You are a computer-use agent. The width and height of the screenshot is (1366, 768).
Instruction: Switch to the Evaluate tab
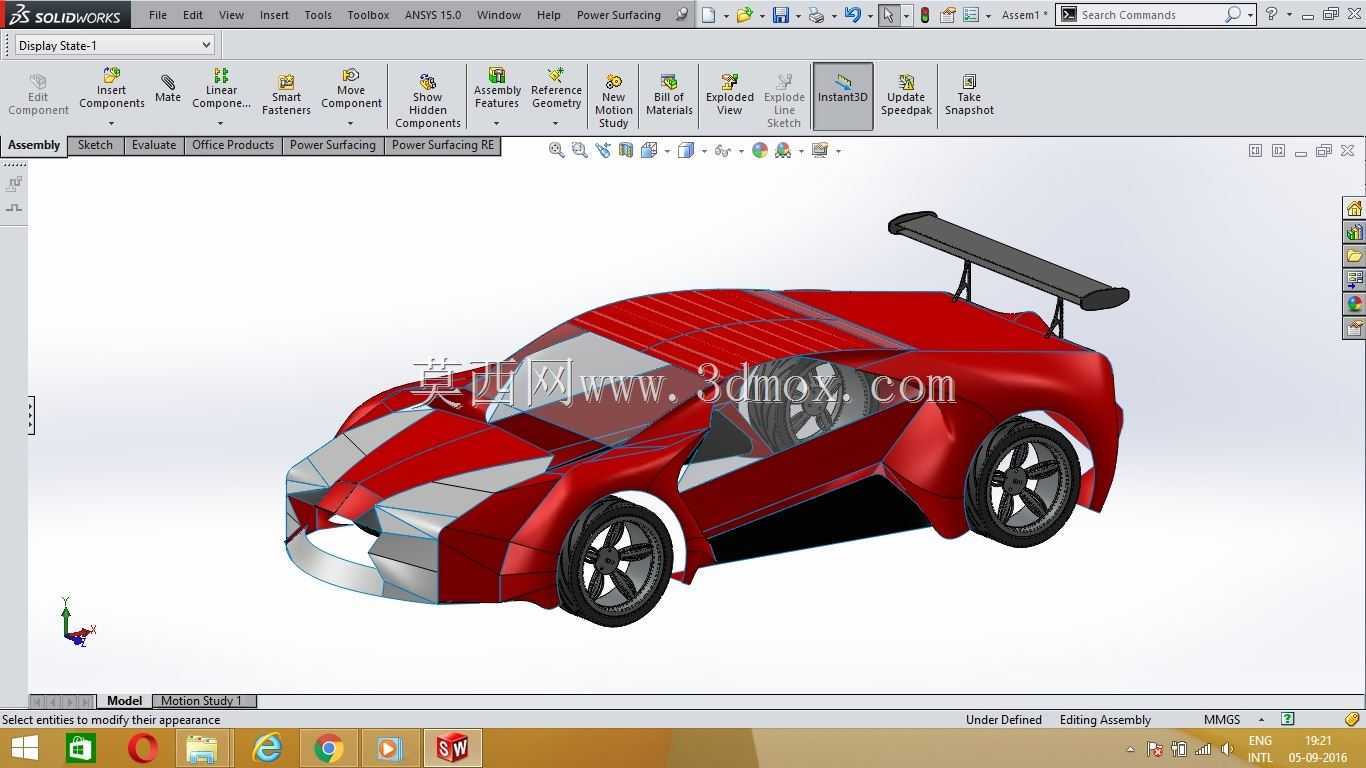(x=154, y=145)
